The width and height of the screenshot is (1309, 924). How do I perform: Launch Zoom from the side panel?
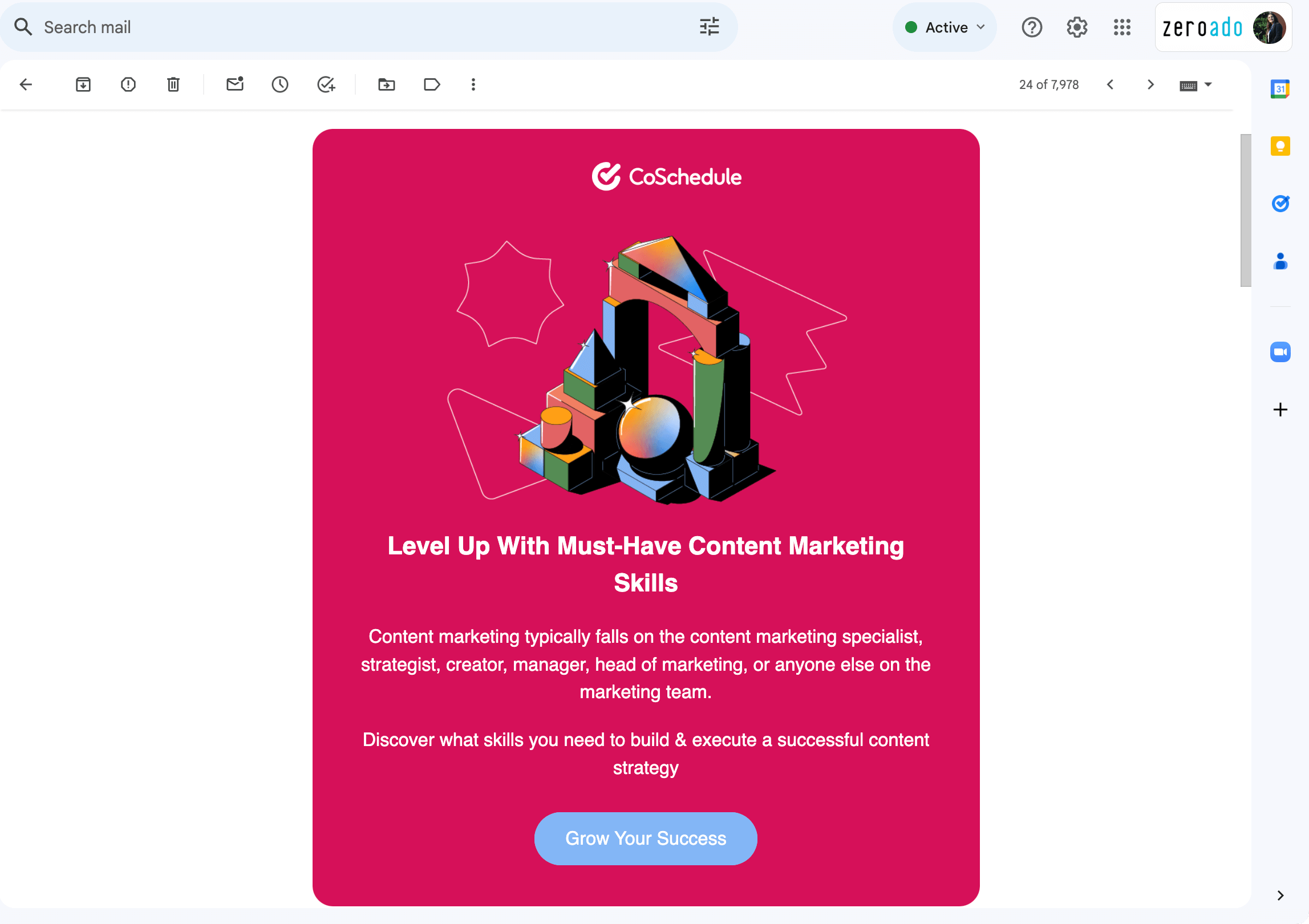click(x=1280, y=352)
